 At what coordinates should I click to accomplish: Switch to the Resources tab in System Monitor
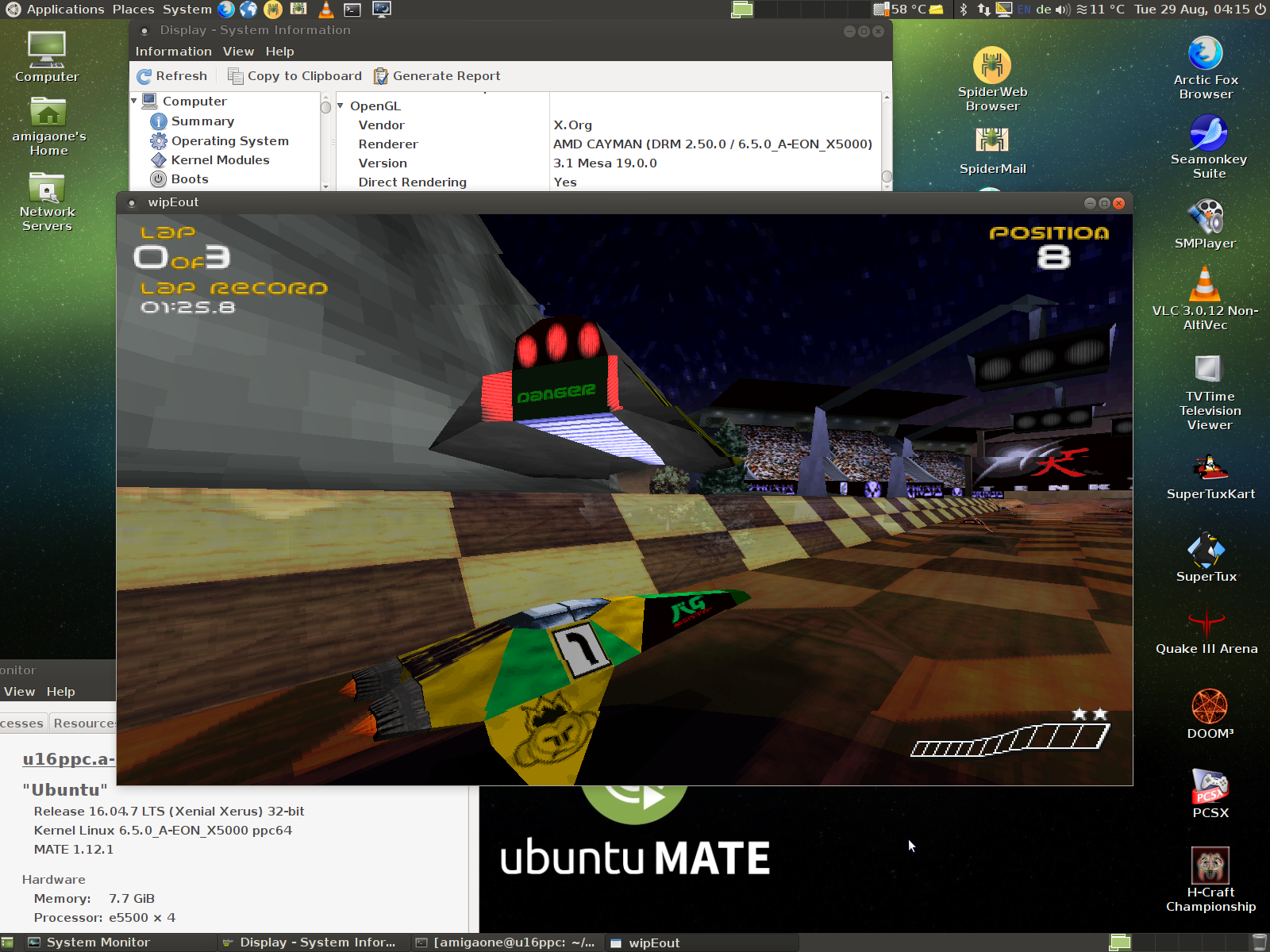coord(84,723)
